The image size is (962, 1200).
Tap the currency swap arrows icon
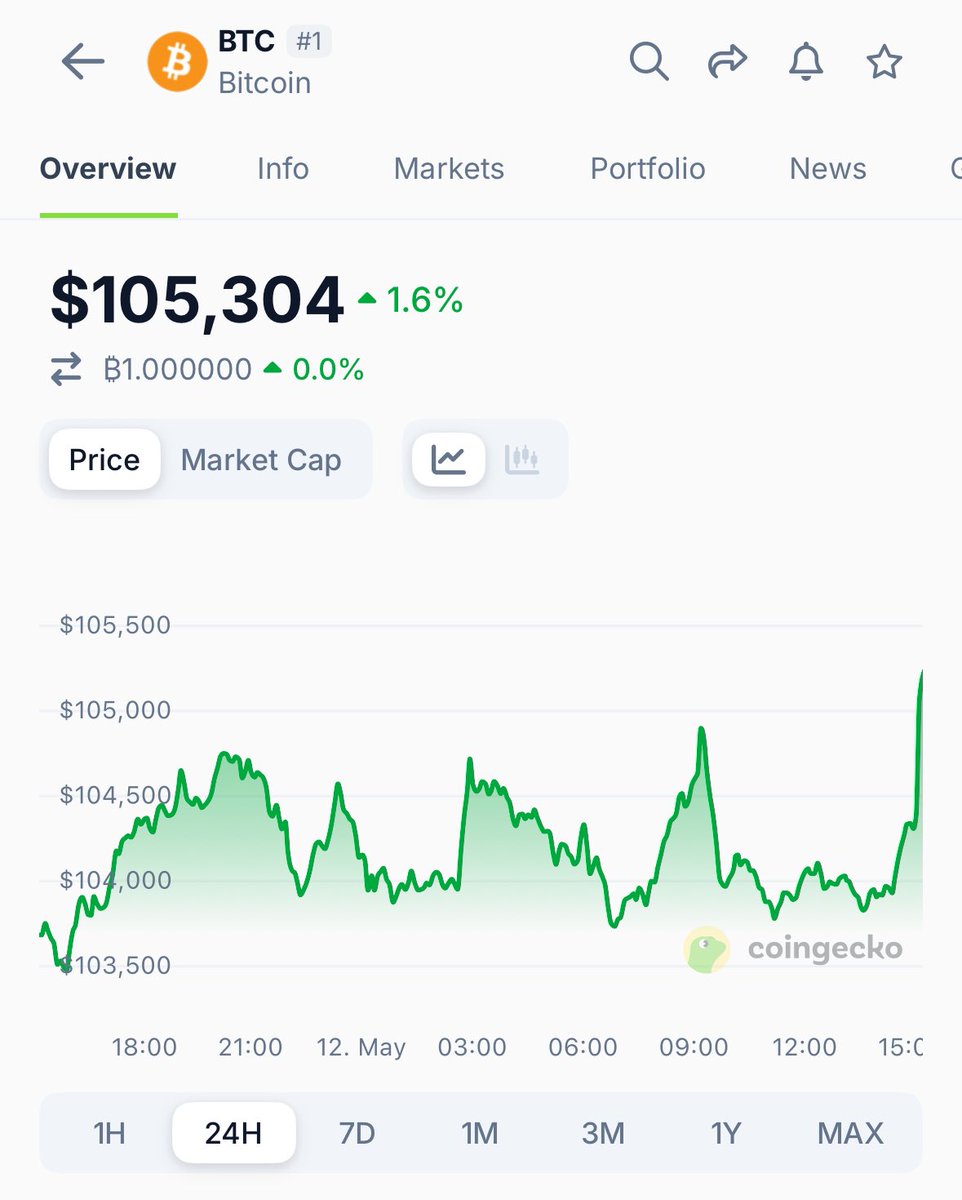click(66, 370)
